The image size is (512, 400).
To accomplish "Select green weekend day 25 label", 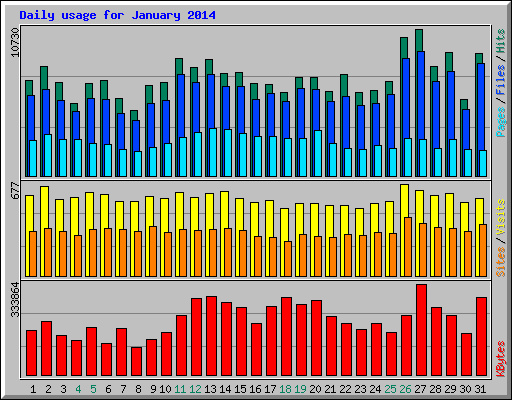I will point(390,389).
